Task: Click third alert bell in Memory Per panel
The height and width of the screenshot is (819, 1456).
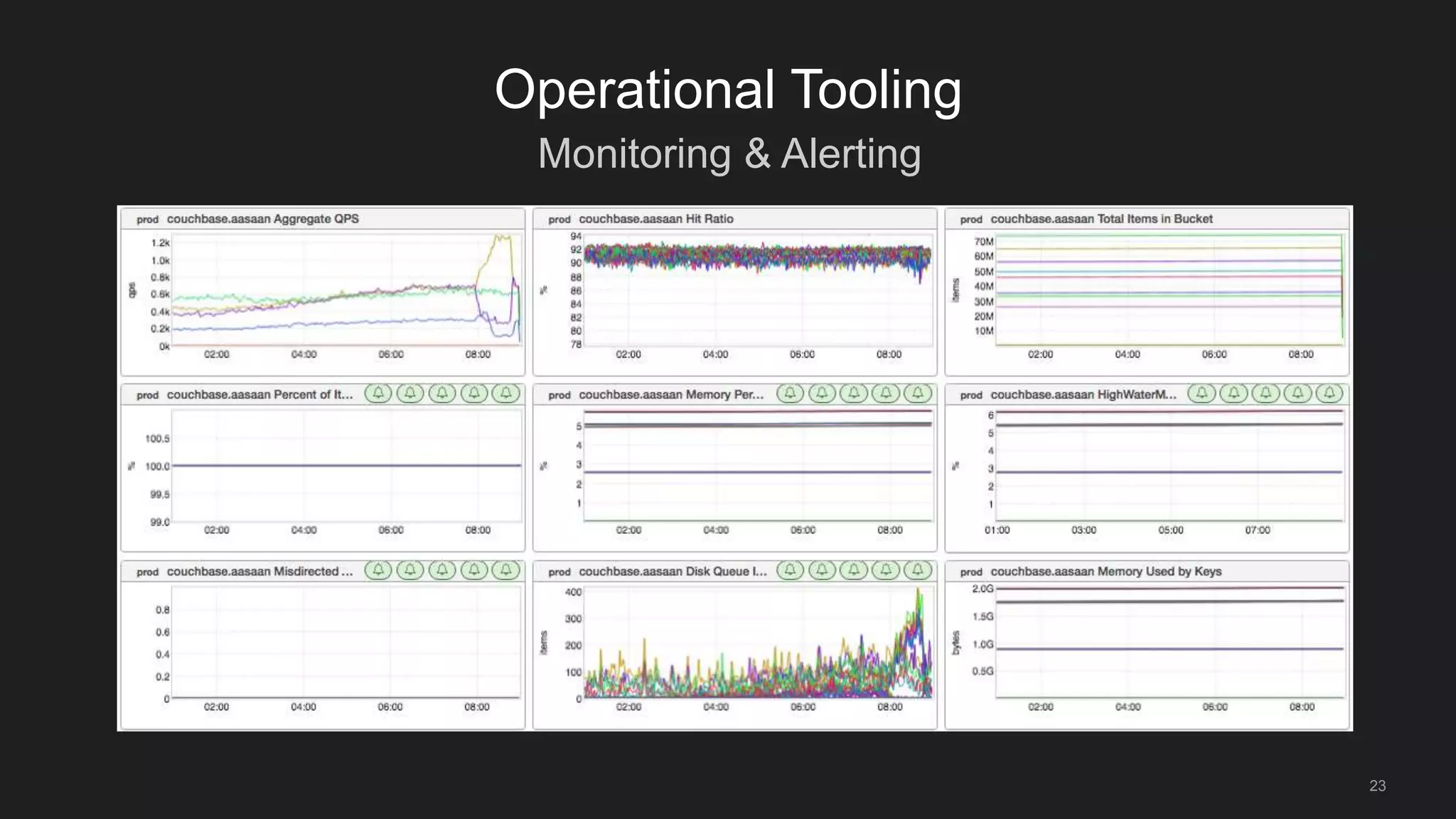Action: coord(854,393)
